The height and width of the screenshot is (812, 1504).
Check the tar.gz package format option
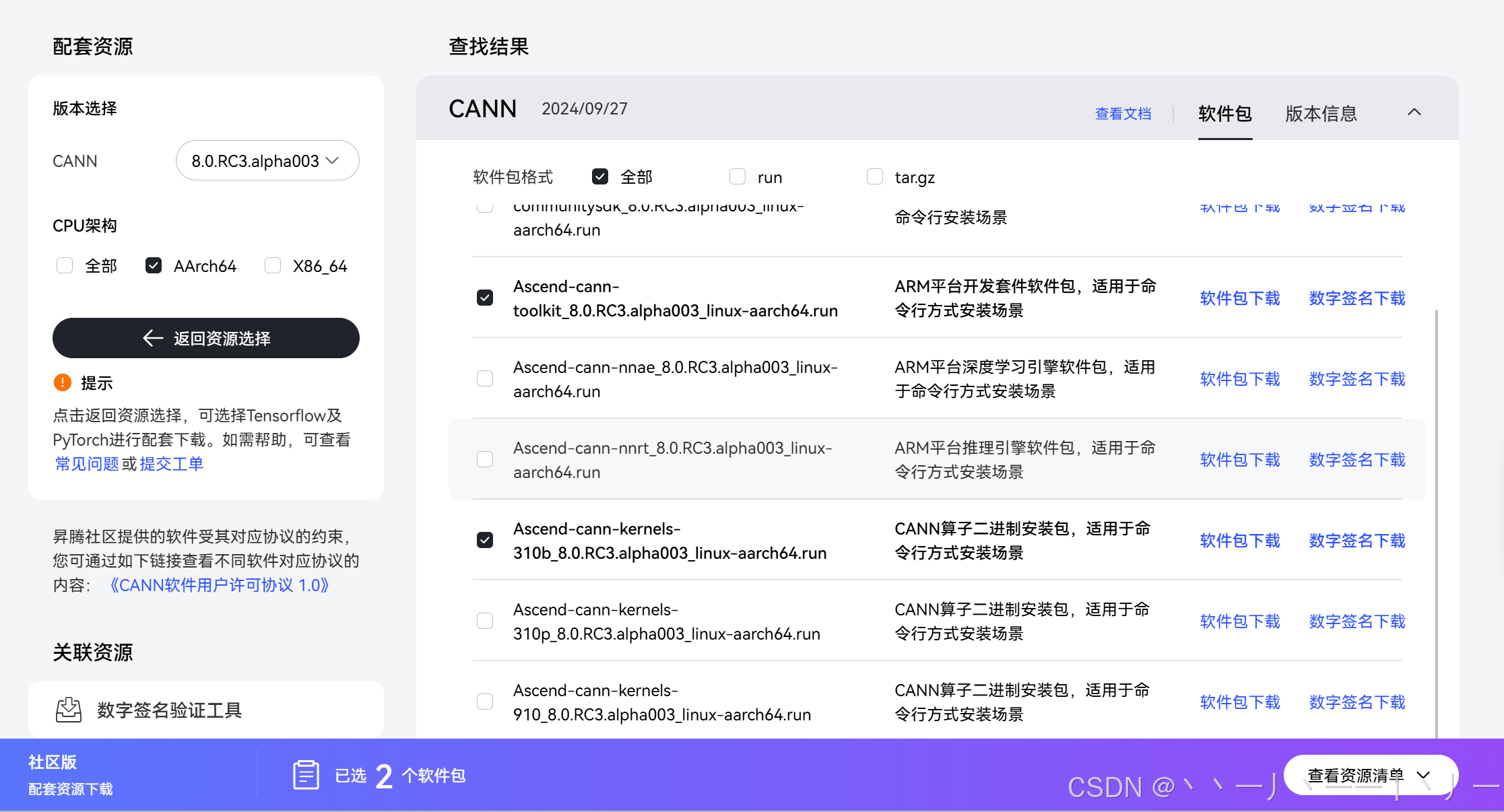(874, 177)
